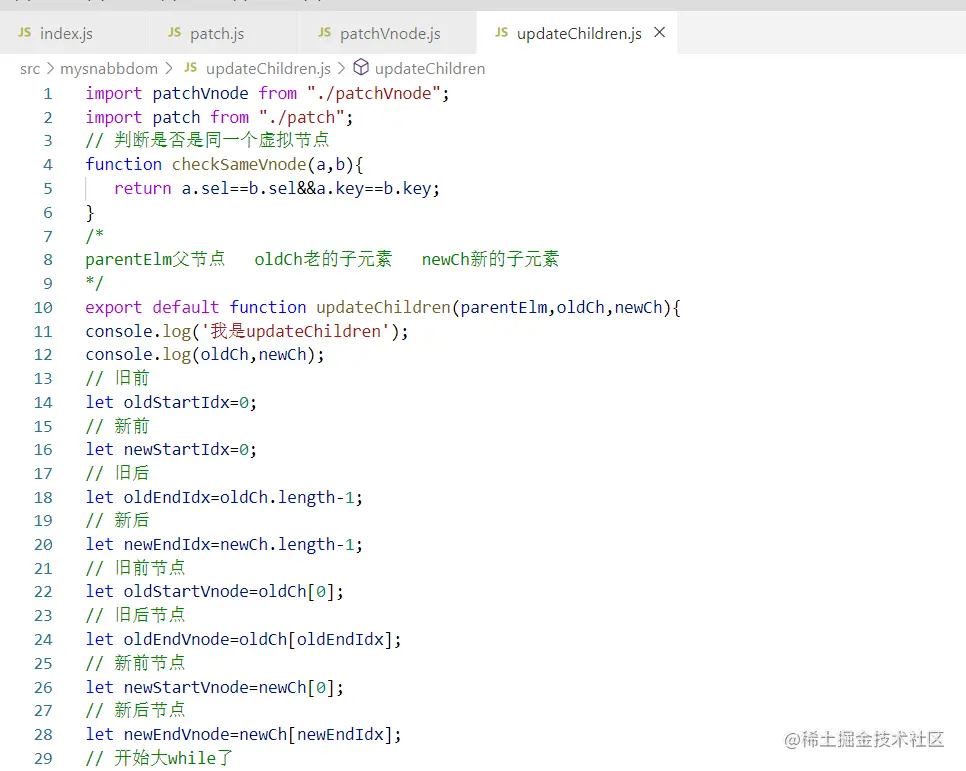Click the function name checkSameVnode on line 4
Viewport: 966px width, 771px height.
click(x=240, y=164)
